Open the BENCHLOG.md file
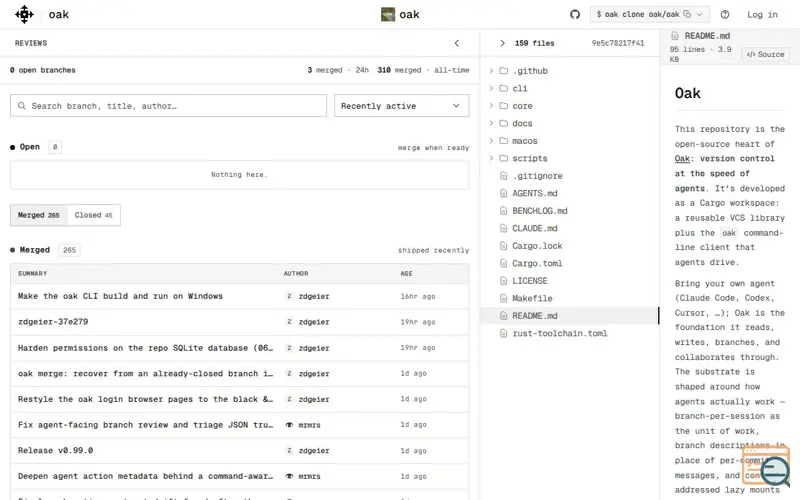The image size is (800, 500). (x=569, y=211)
